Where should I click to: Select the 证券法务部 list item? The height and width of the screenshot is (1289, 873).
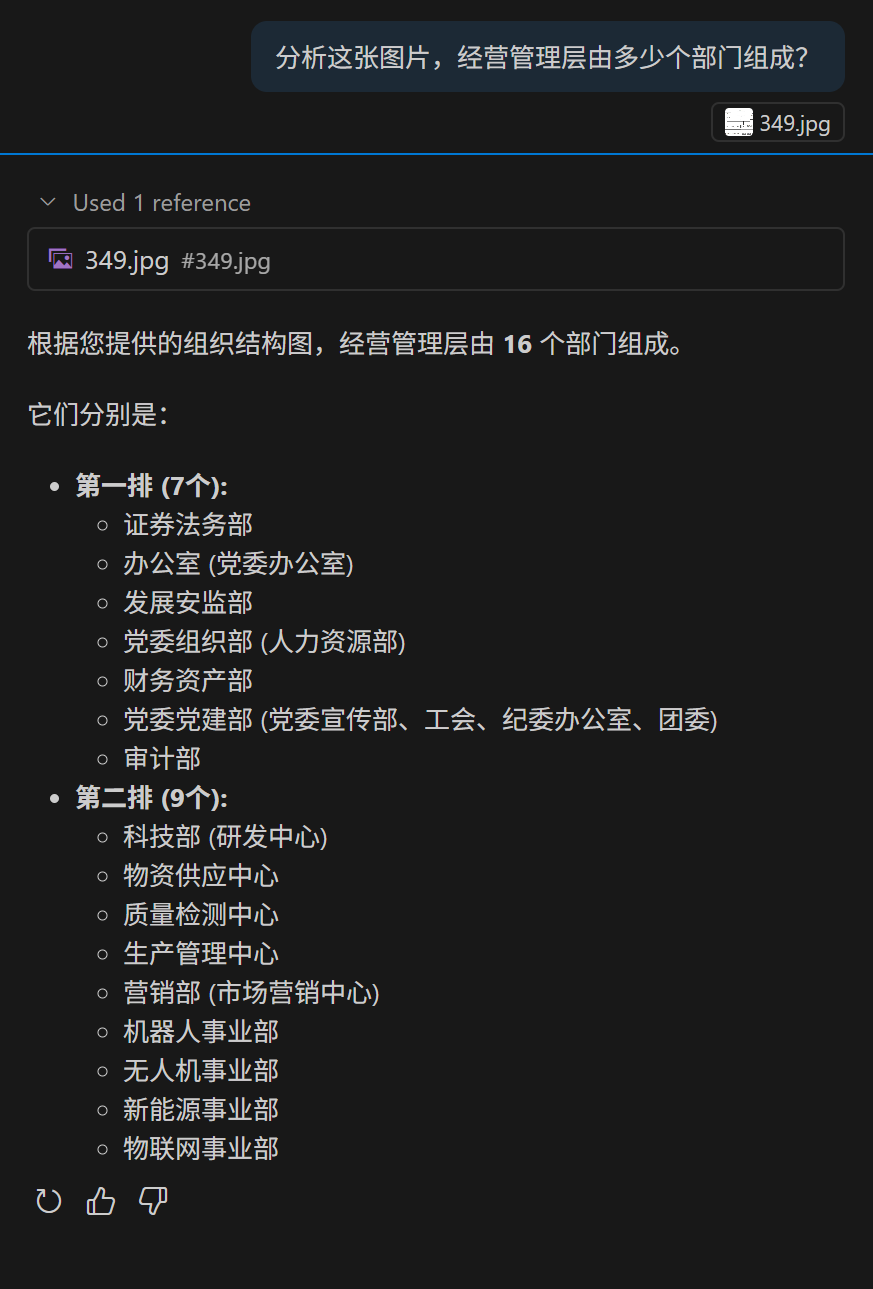click(x=188, y=525)
